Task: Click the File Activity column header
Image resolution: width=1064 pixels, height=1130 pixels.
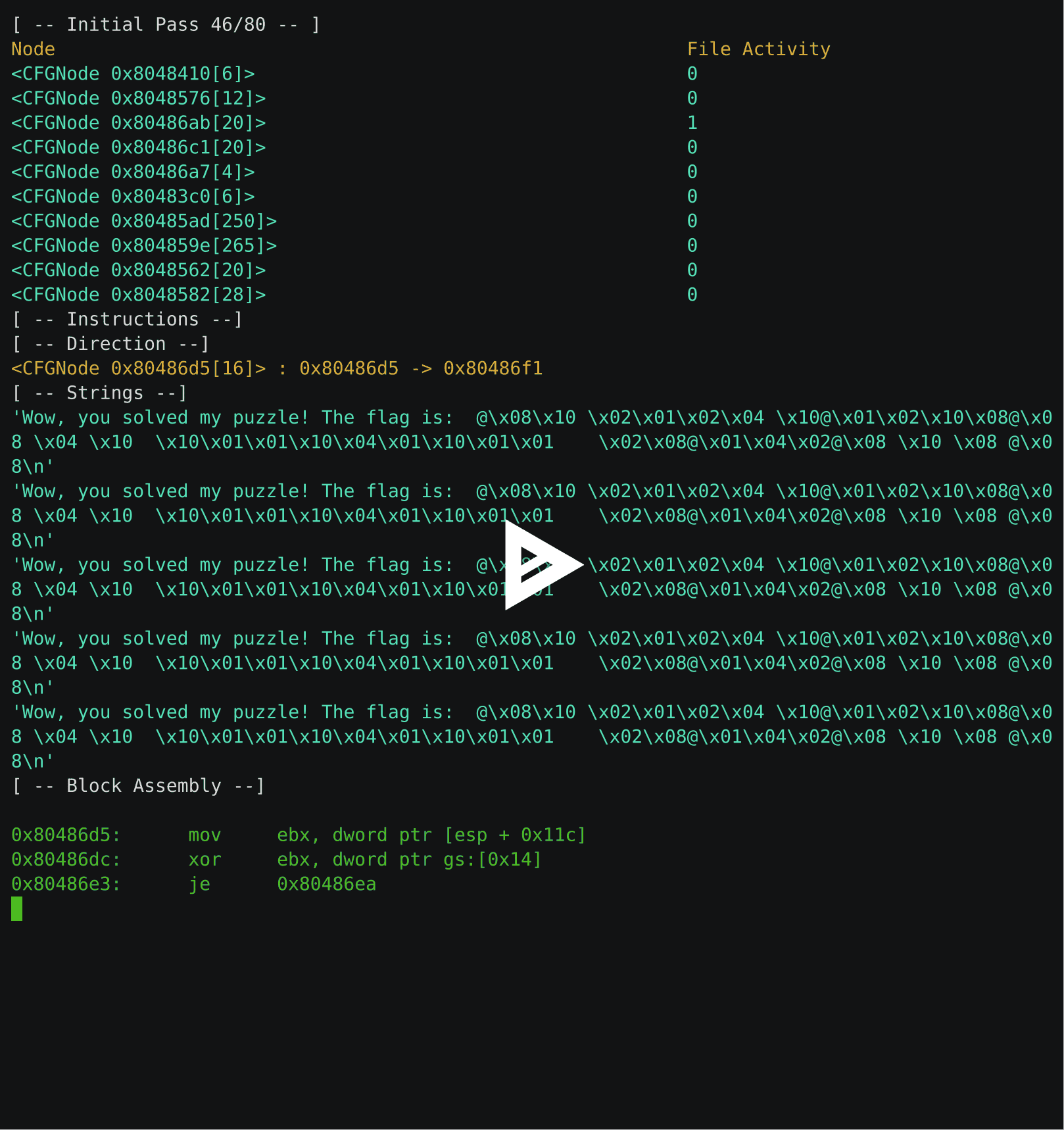Action: pyautogui.click(x=758, y=49)
